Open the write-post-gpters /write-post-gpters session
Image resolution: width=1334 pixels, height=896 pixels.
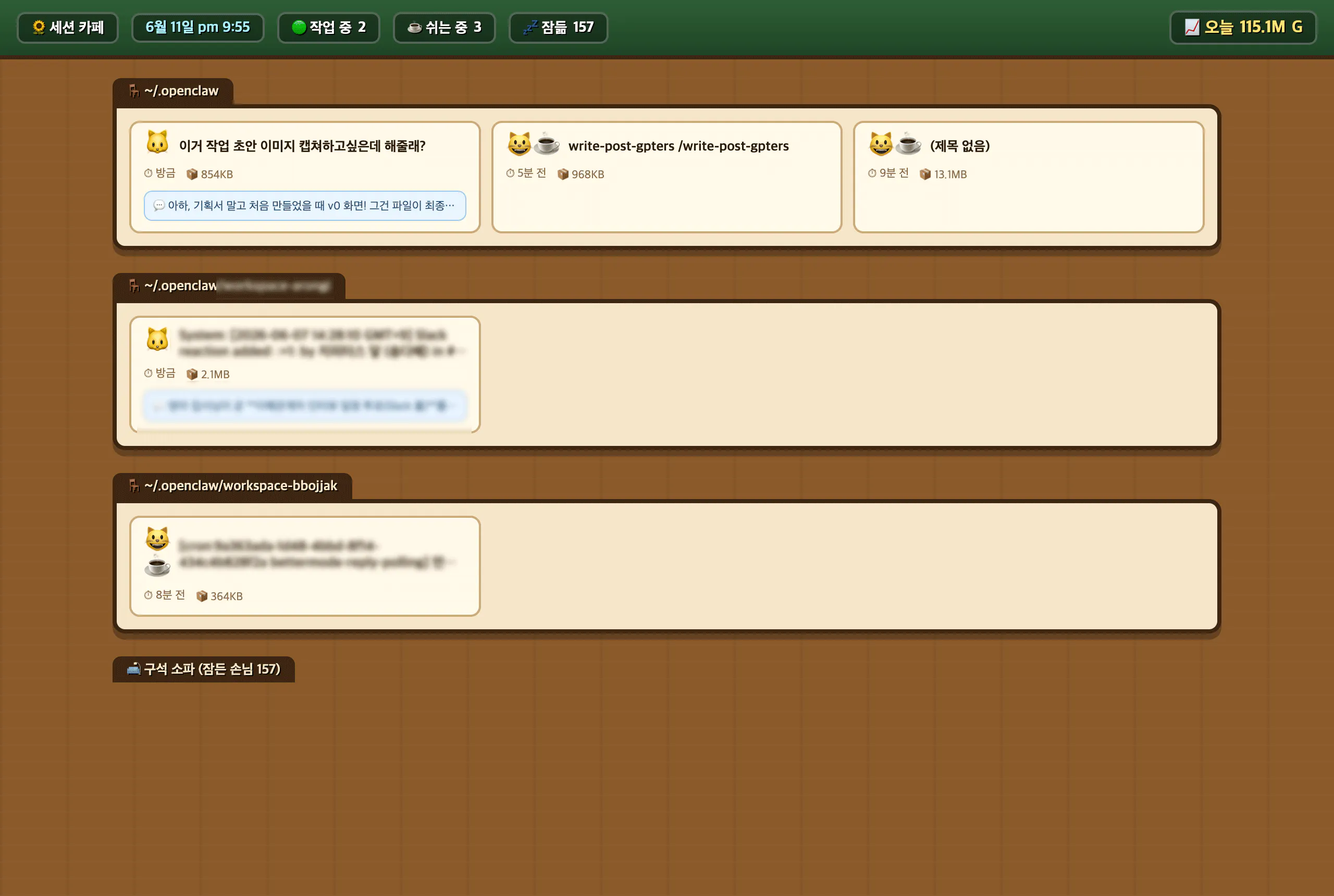click(667, 177)
